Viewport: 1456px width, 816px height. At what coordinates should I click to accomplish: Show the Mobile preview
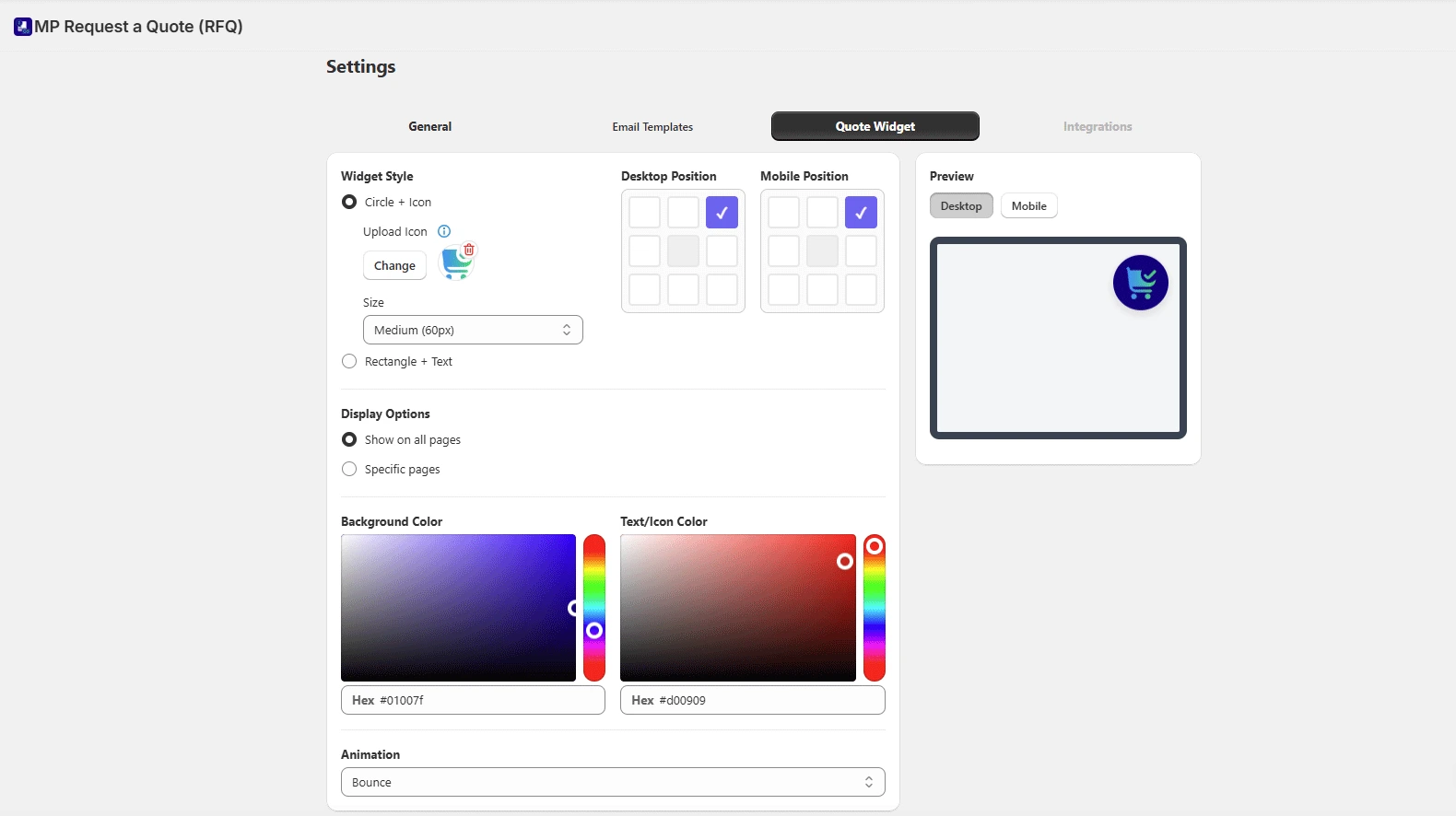[1029, 205]
